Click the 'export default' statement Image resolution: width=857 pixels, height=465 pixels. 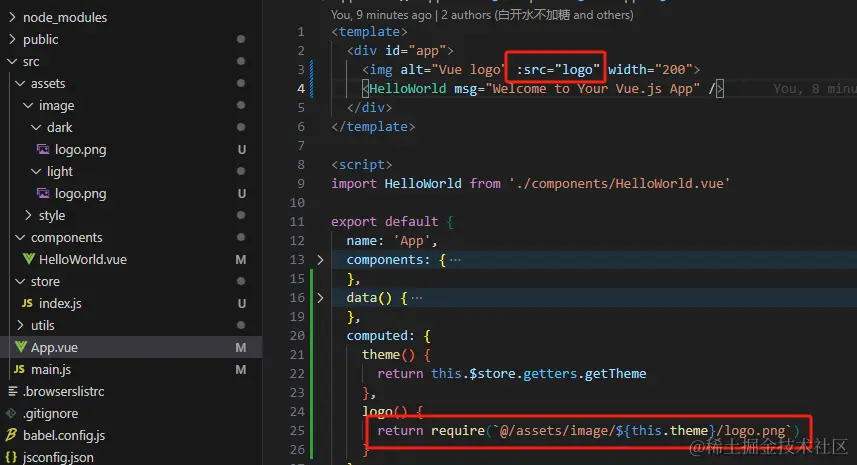point(385,222)
